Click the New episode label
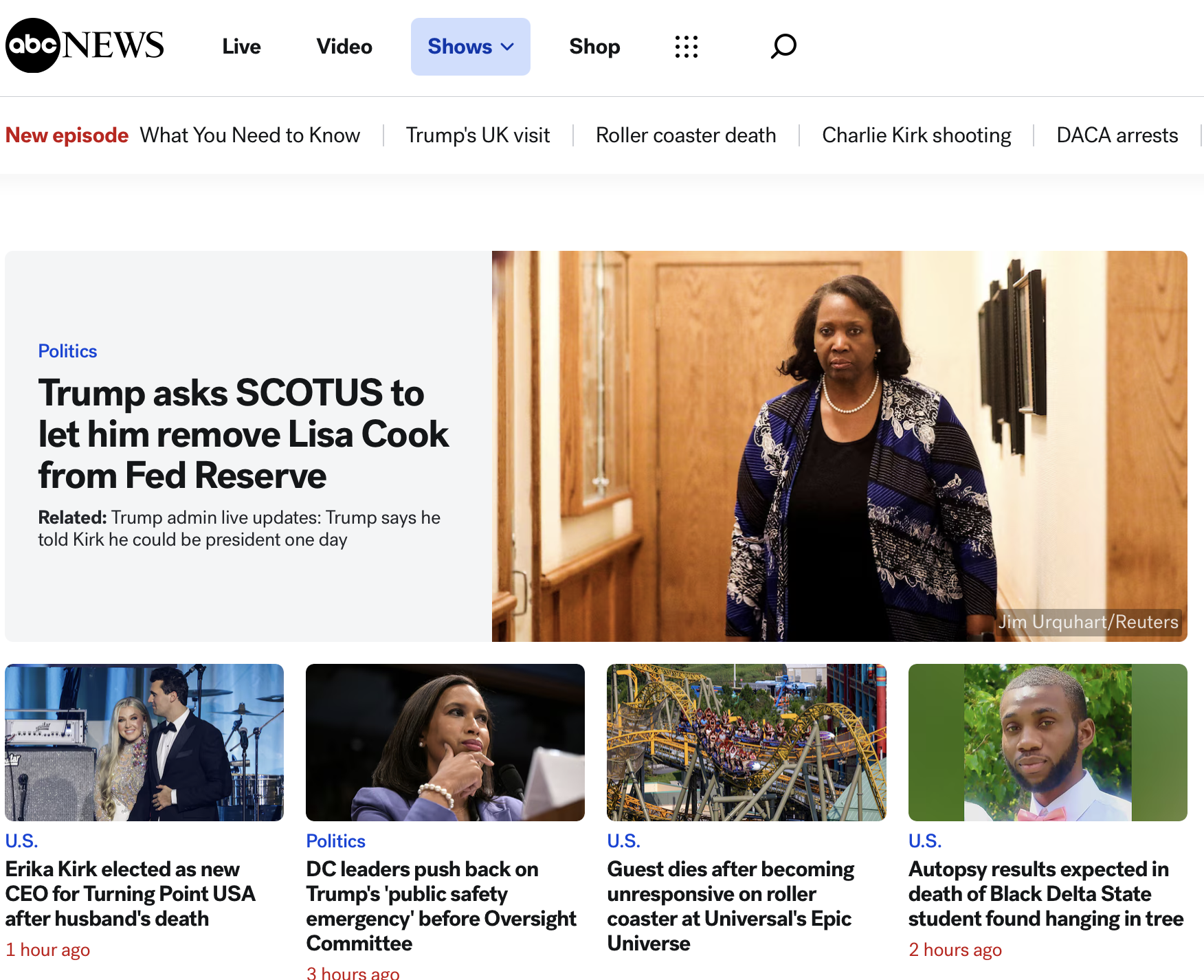Image resolution: width=1204 pixels, height=980 pixels. pos(67,135)
